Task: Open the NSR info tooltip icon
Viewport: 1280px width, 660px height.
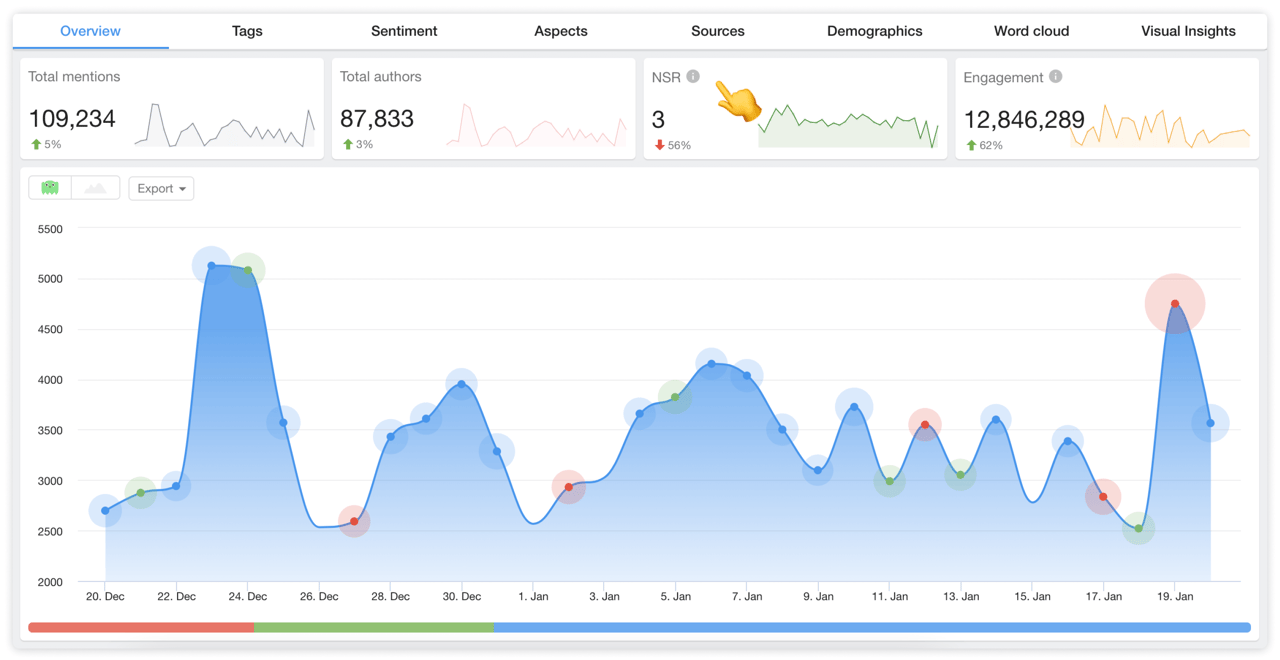Action: tap(694, 75)
